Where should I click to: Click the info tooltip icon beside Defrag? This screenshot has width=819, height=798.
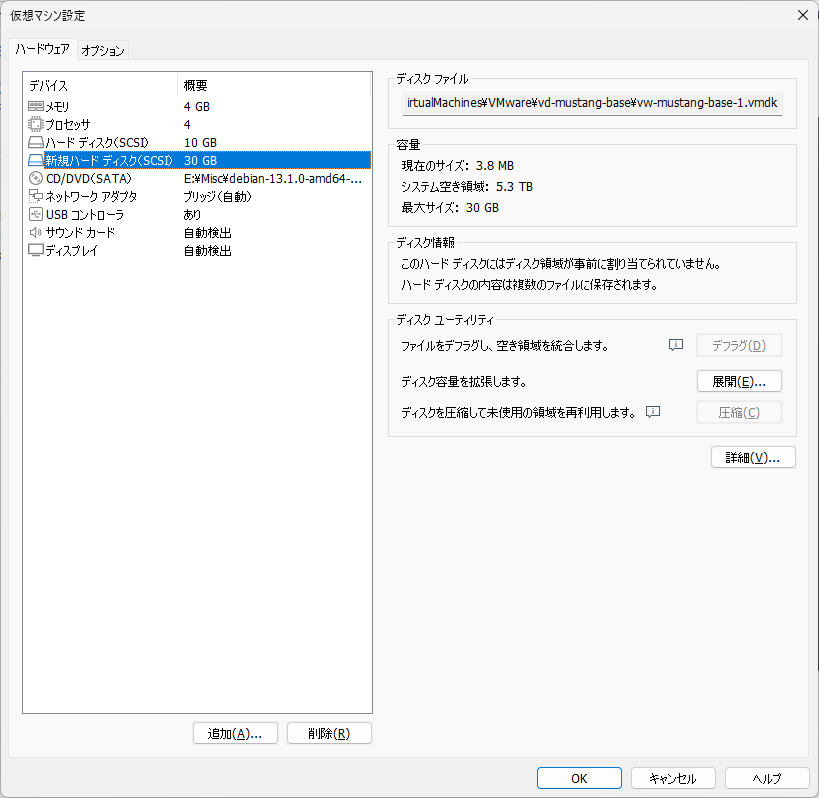(676, 345)
